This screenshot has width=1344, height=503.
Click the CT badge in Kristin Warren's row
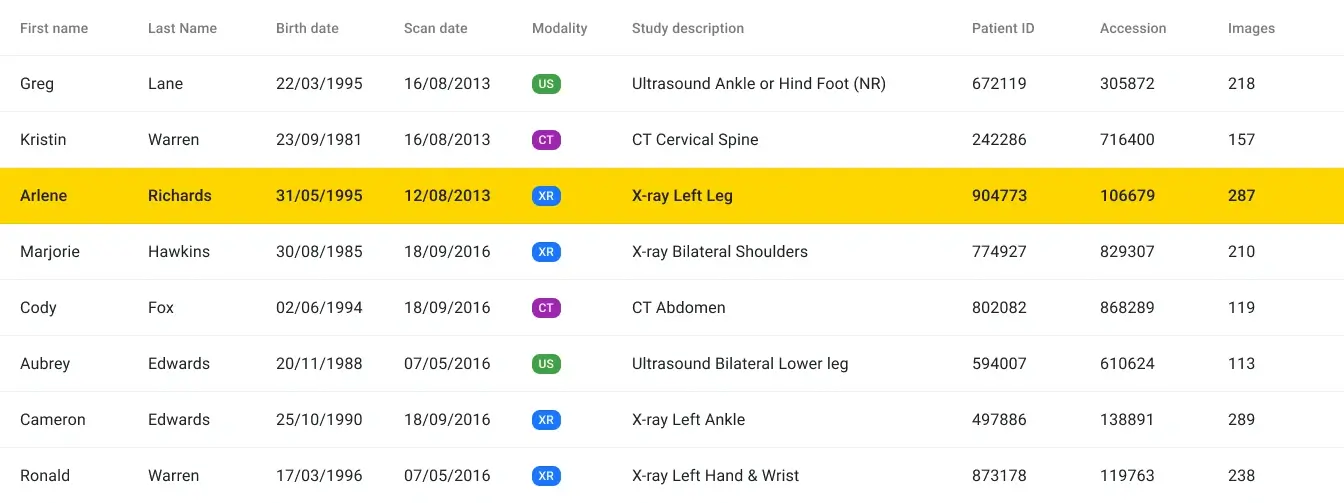[x=546, y=140]
